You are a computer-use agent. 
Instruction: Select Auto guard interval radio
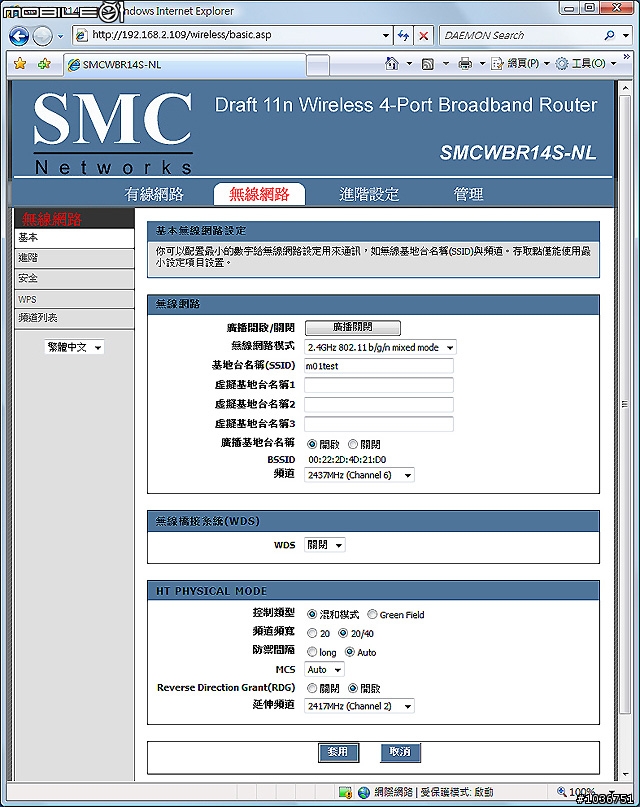(x=350, y=652)
